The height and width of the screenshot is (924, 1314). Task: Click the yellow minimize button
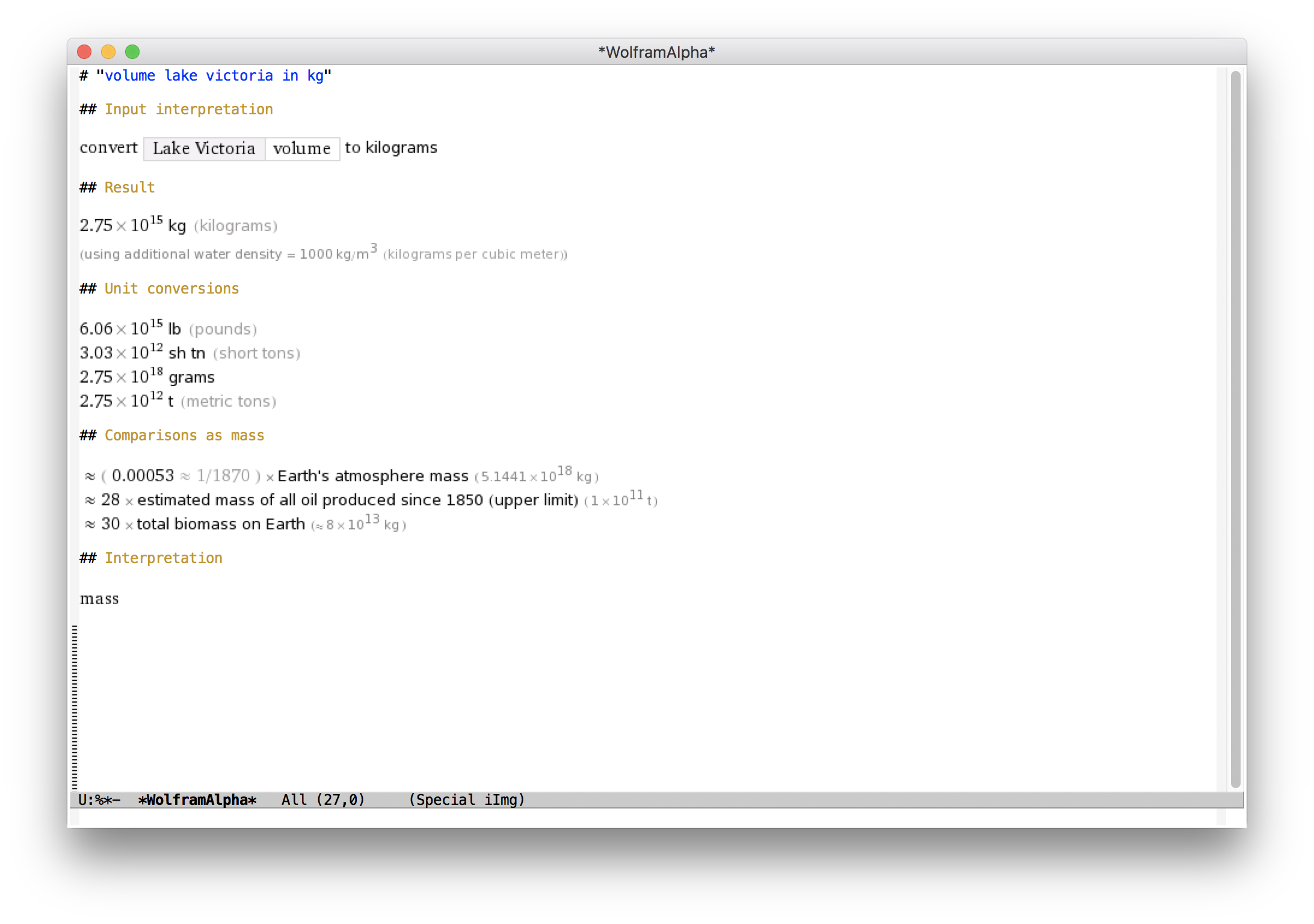coord(110,51)
